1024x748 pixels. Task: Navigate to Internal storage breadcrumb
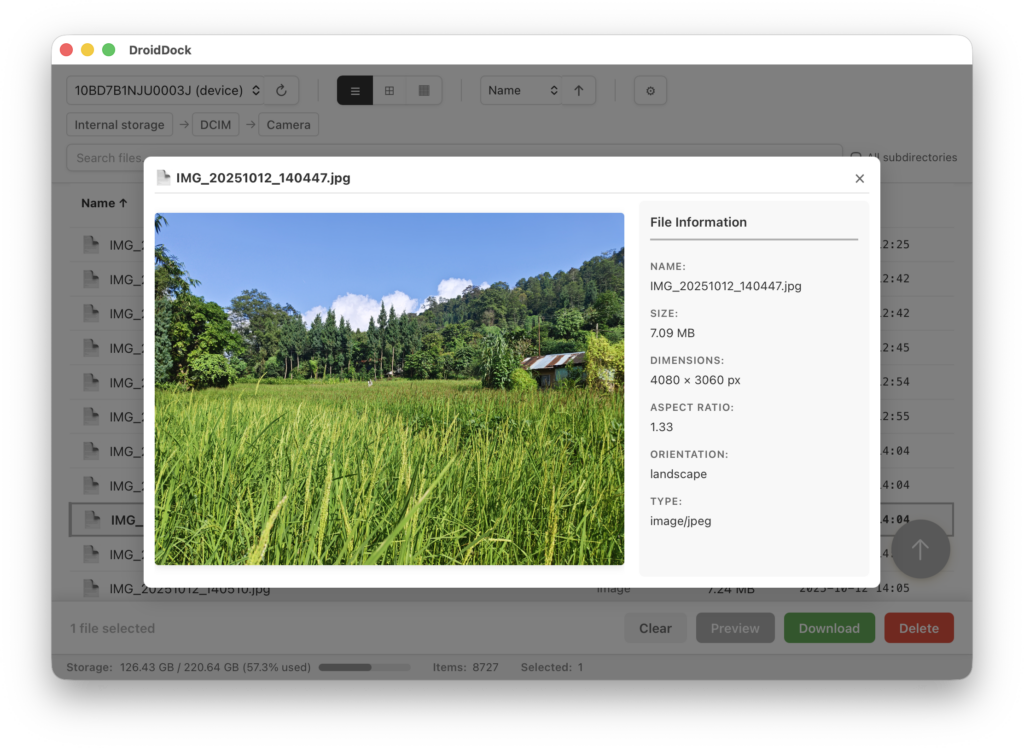coord(119,125)
